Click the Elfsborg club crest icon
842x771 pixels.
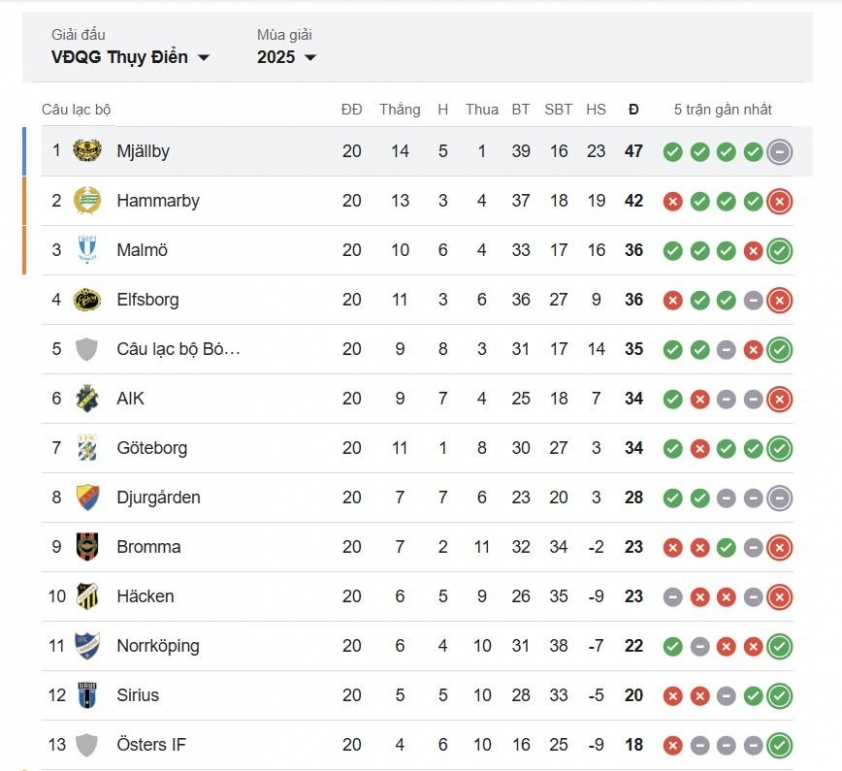[87, 300]
